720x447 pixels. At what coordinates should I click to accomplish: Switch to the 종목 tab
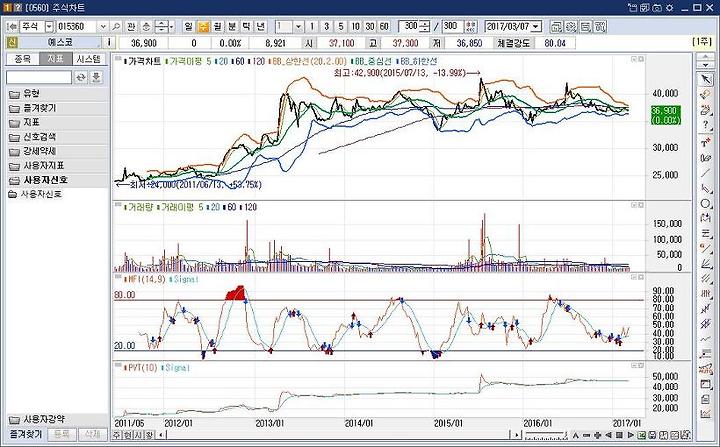pos(22,59)
